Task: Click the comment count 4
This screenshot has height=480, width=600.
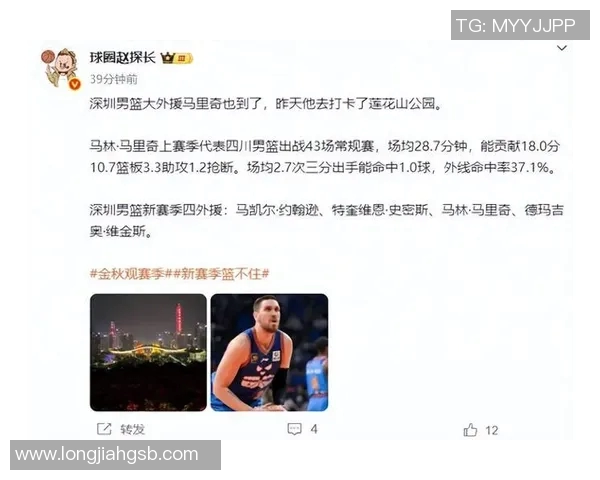Action: (x=314, y=429)
